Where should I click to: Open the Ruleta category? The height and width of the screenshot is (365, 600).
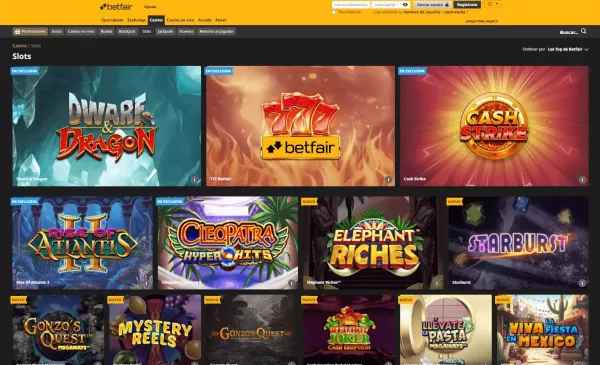[106, 32]
